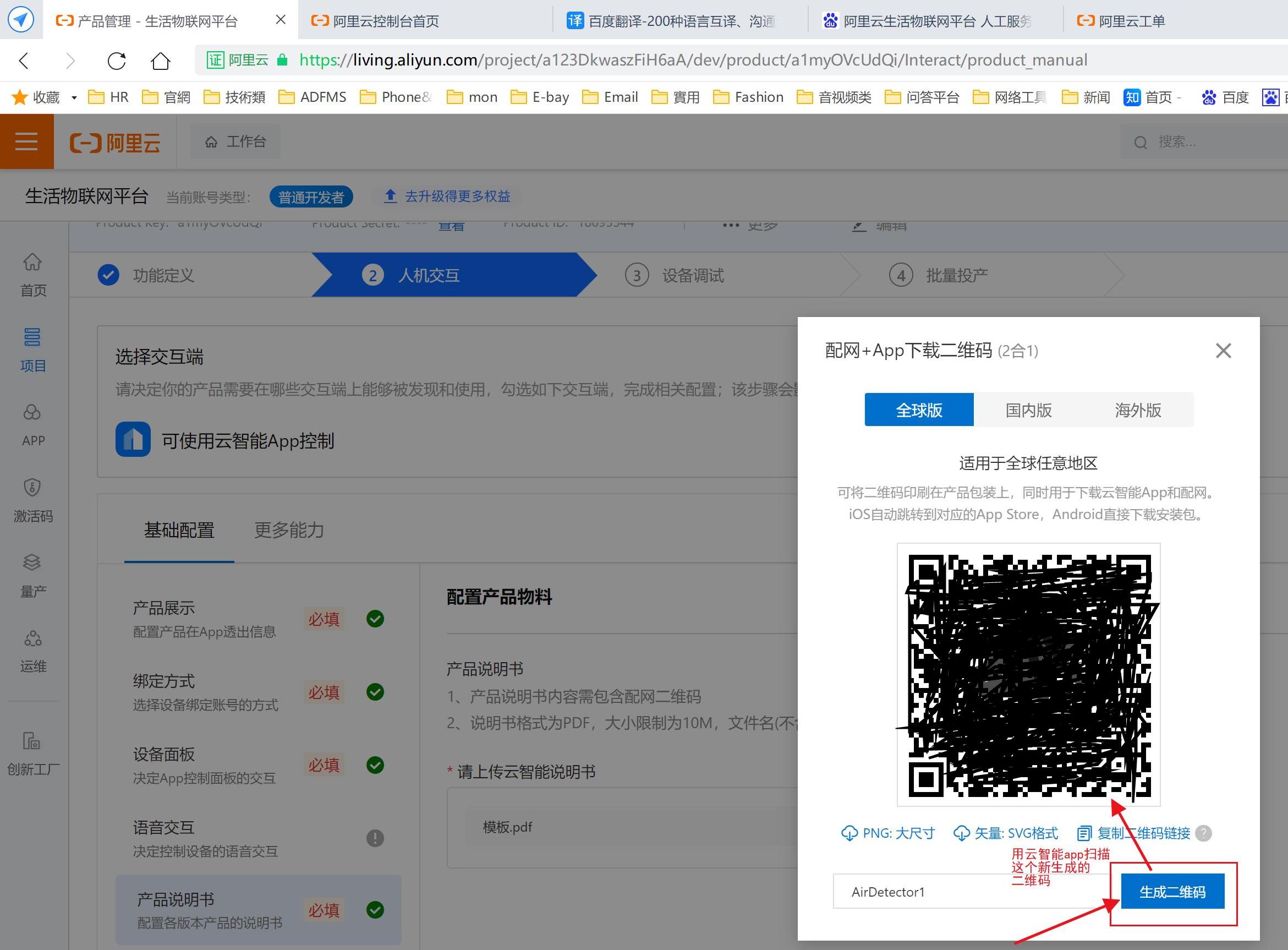
Task: Download PNG 大尺寸 QR code
Action: 888,833
